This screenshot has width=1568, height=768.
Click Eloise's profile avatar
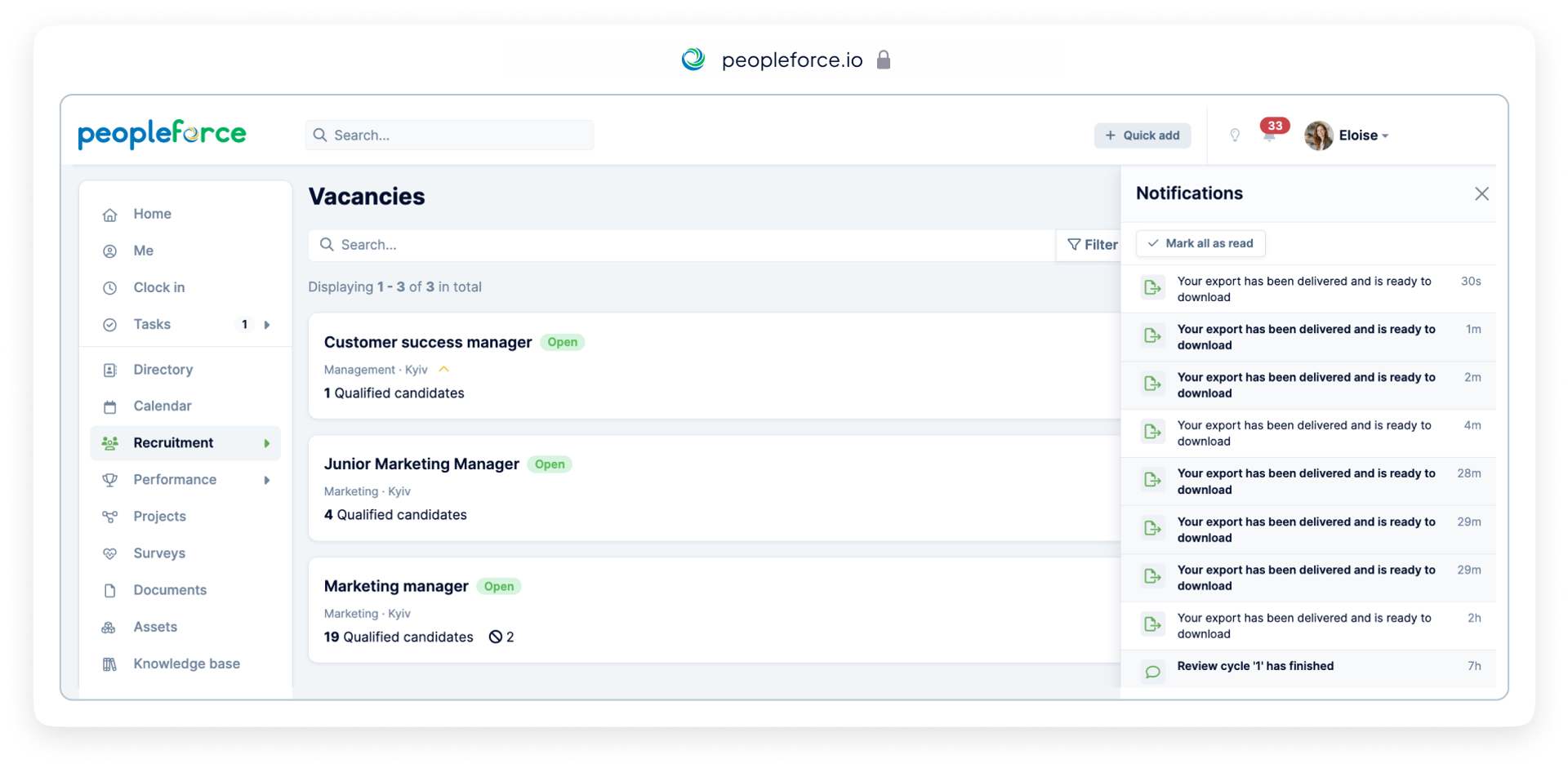[x=1318, y=135]
